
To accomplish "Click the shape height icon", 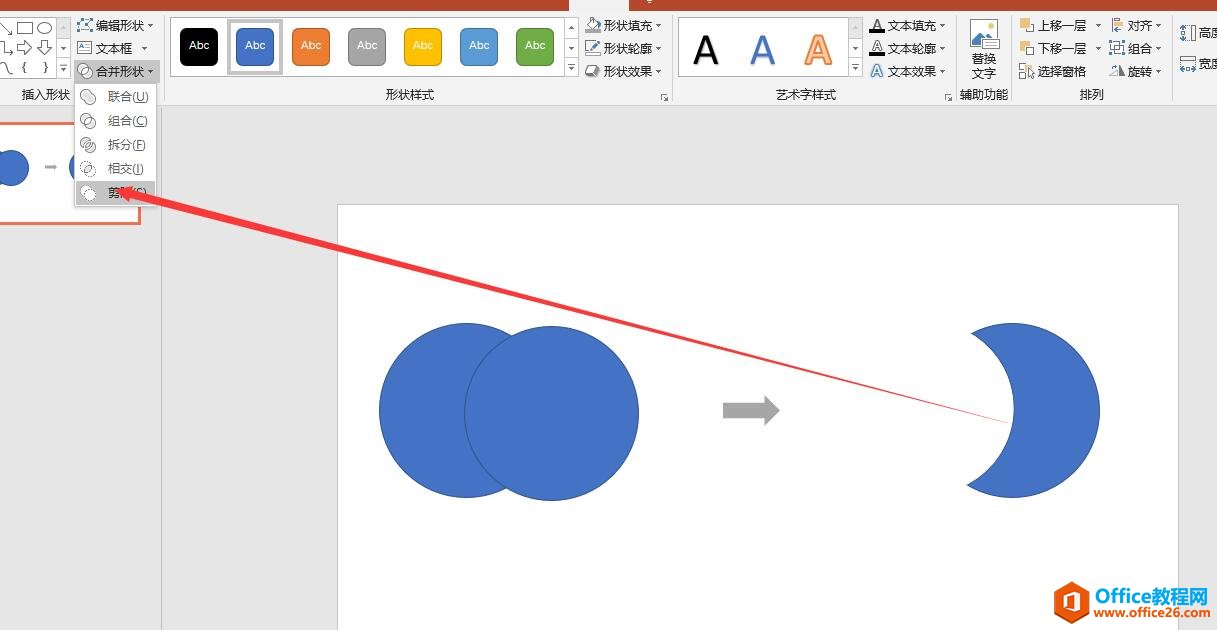I will click(1188, 33).
